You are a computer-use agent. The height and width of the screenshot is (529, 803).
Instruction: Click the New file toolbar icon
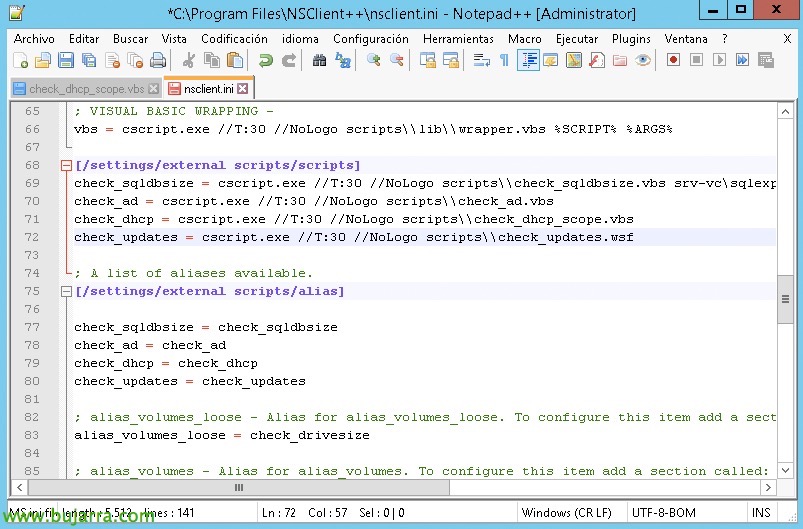click(x=20, y=60)
